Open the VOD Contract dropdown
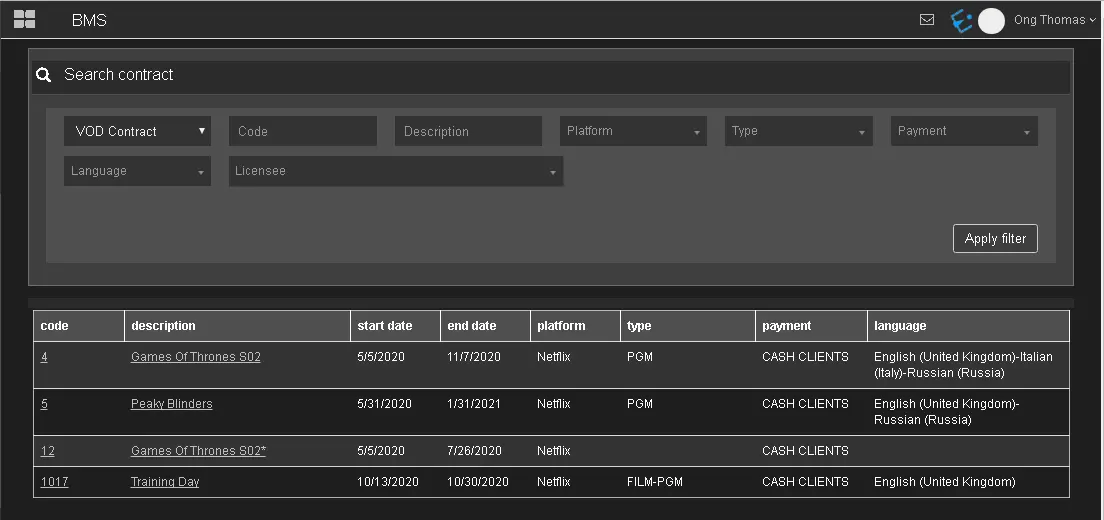Viewport: 1104px width, 520px height. [x=137, y=131]
